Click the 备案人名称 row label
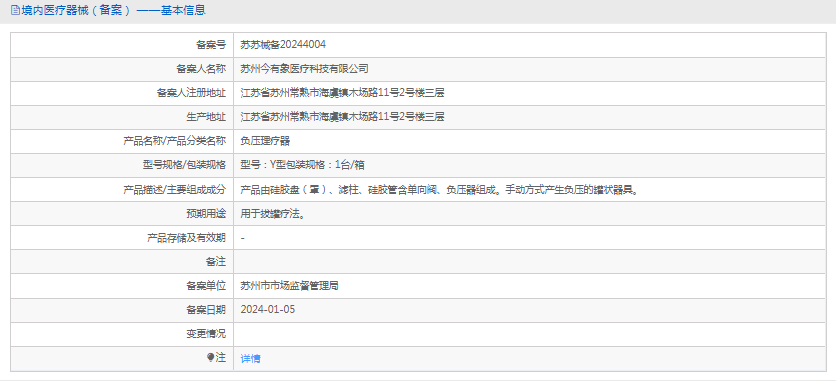 tap(201, 69)
